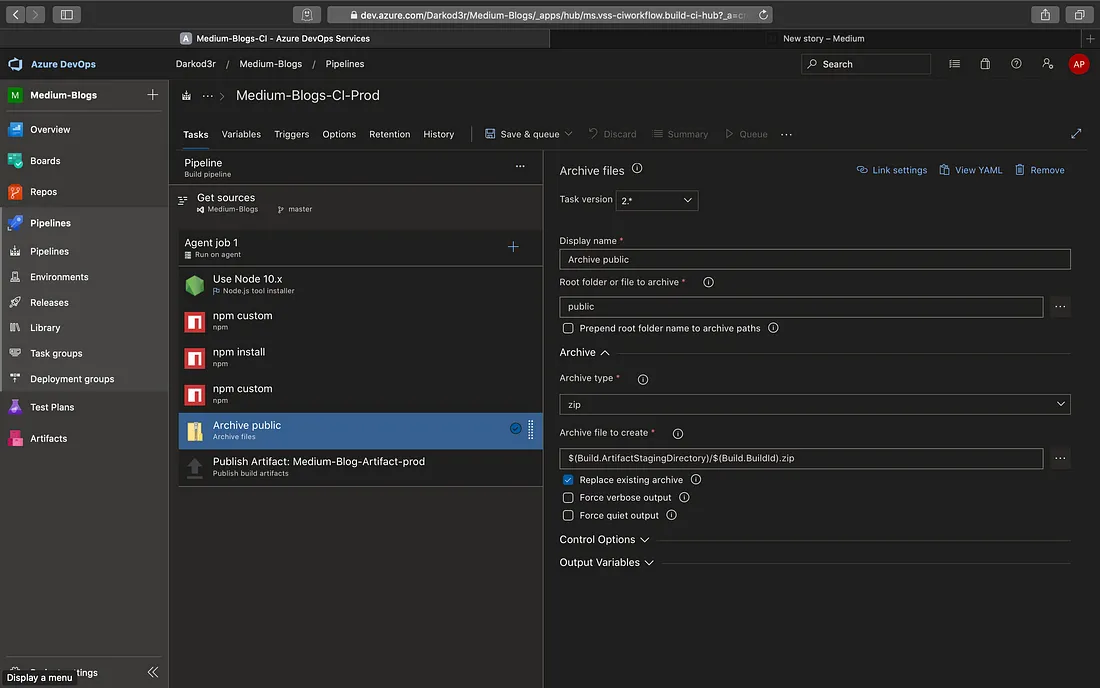Click Link settings
This screenshot has height=688, width=1100.
(892, 170)
